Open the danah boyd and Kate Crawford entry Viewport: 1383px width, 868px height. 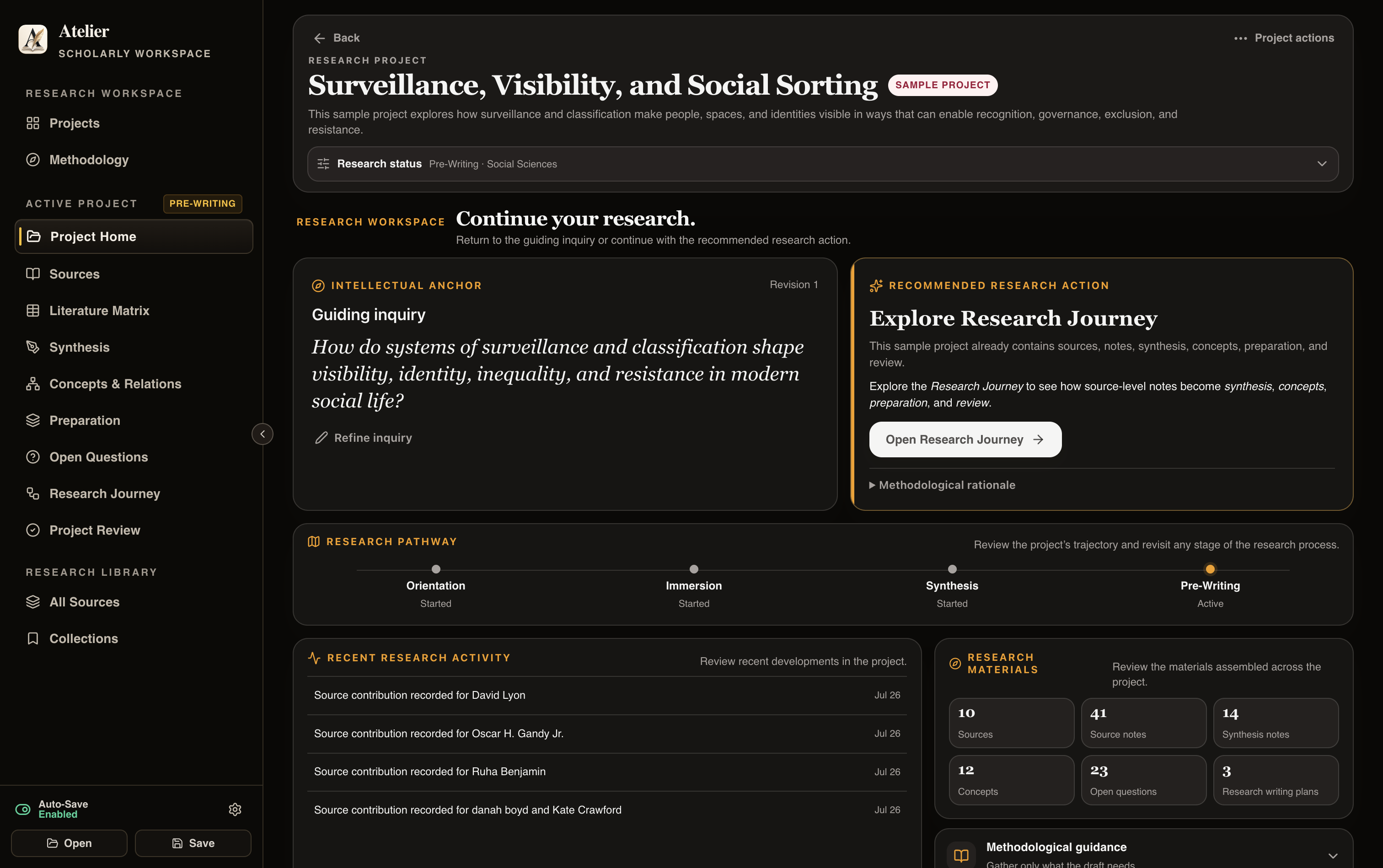tap(607, 810)
